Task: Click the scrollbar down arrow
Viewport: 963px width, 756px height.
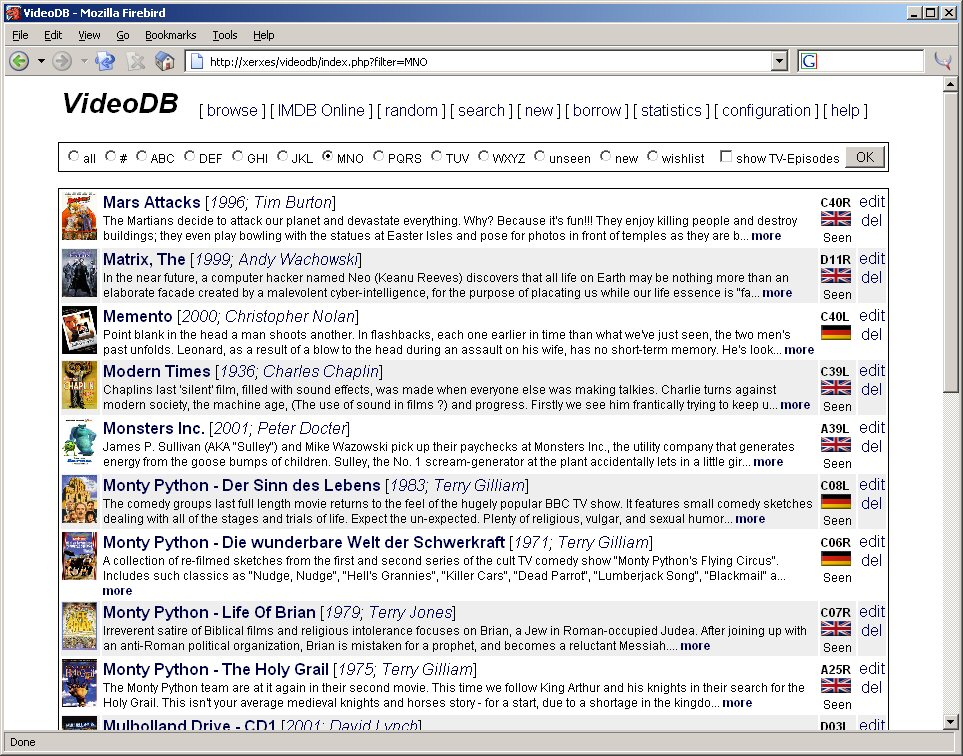Action: (950, 722)
